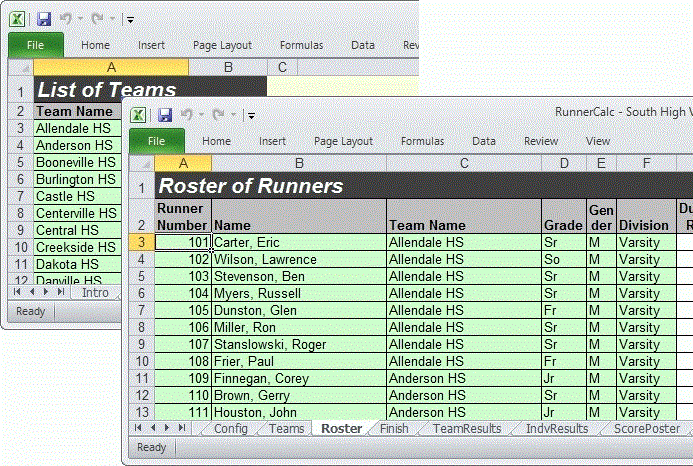
Task: Select all cells corner in Teams window
Action: pyautogui.click(x=20, y=68)
